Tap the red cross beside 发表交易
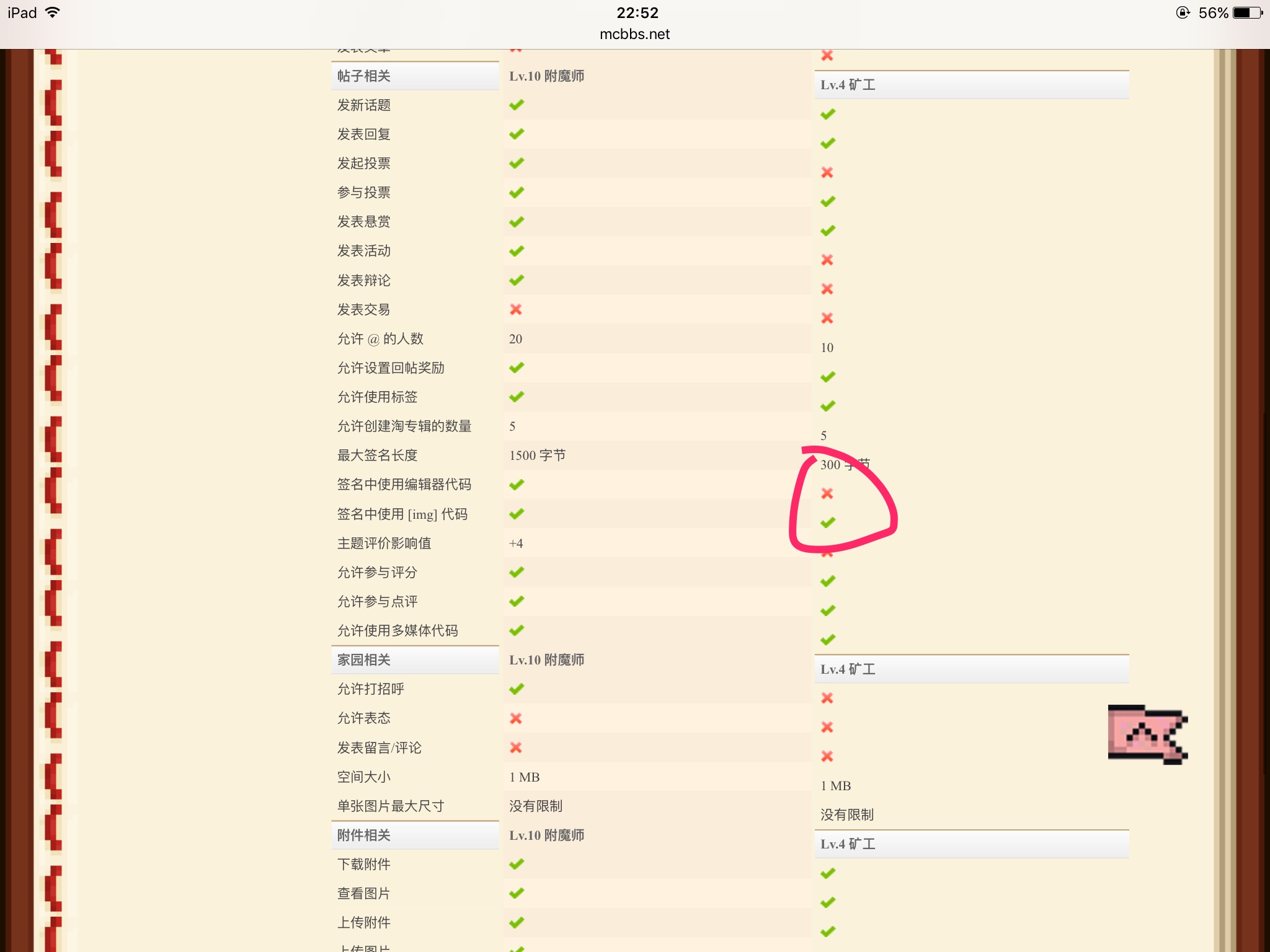 pyautogui.click(x=516, y=309)
